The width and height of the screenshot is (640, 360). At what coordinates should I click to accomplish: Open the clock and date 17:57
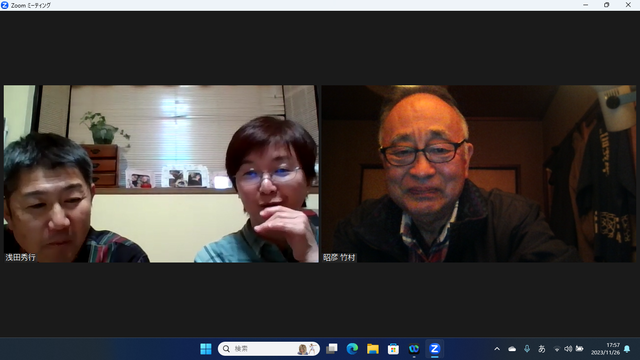coord(605,349)
